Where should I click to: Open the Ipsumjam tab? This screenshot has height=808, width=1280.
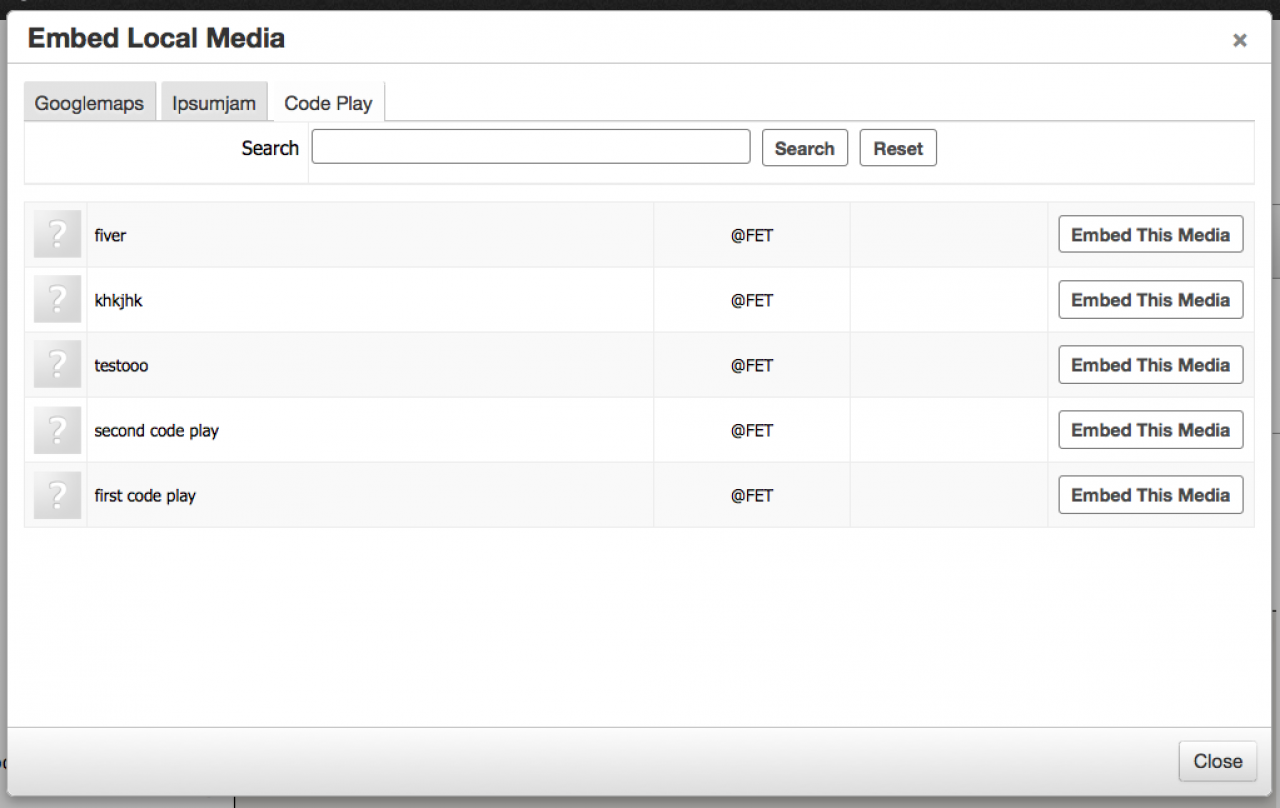214,103
